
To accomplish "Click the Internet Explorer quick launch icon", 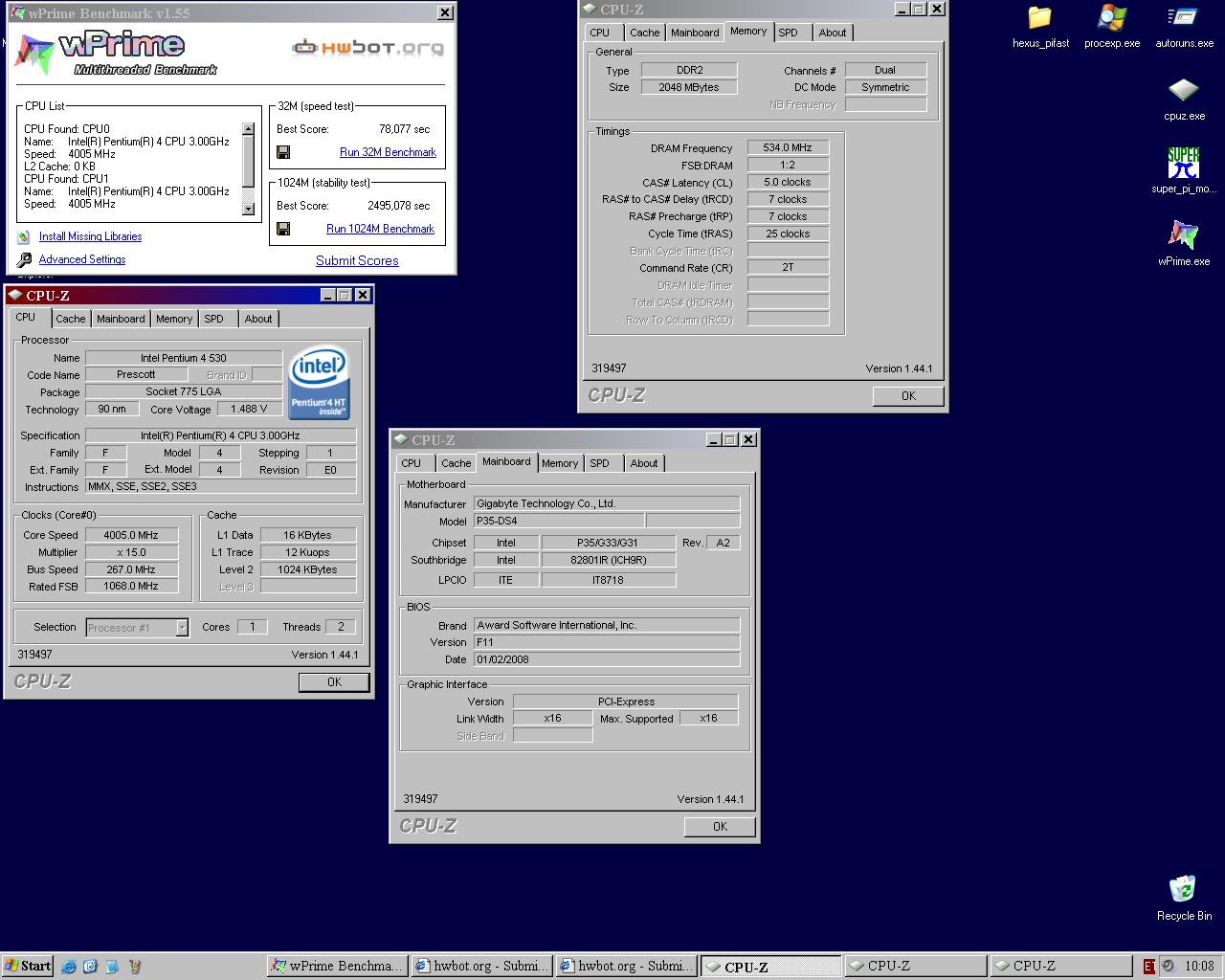I will (x=69, y=967).
